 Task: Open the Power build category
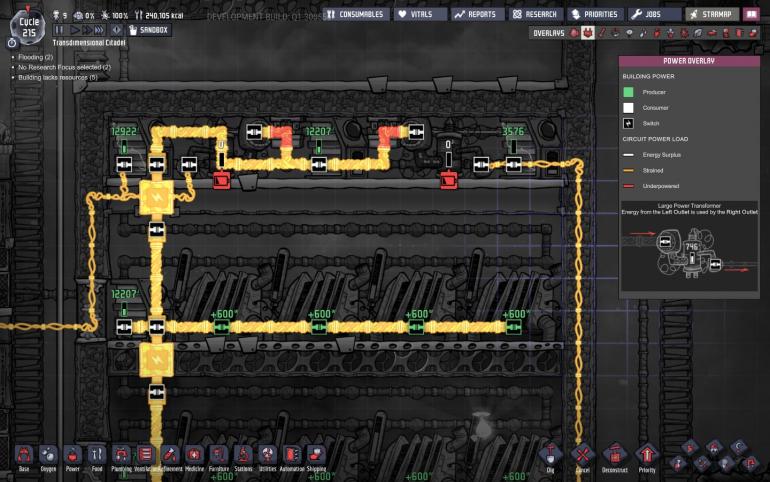pyautogui.click(x=72, y=455)
